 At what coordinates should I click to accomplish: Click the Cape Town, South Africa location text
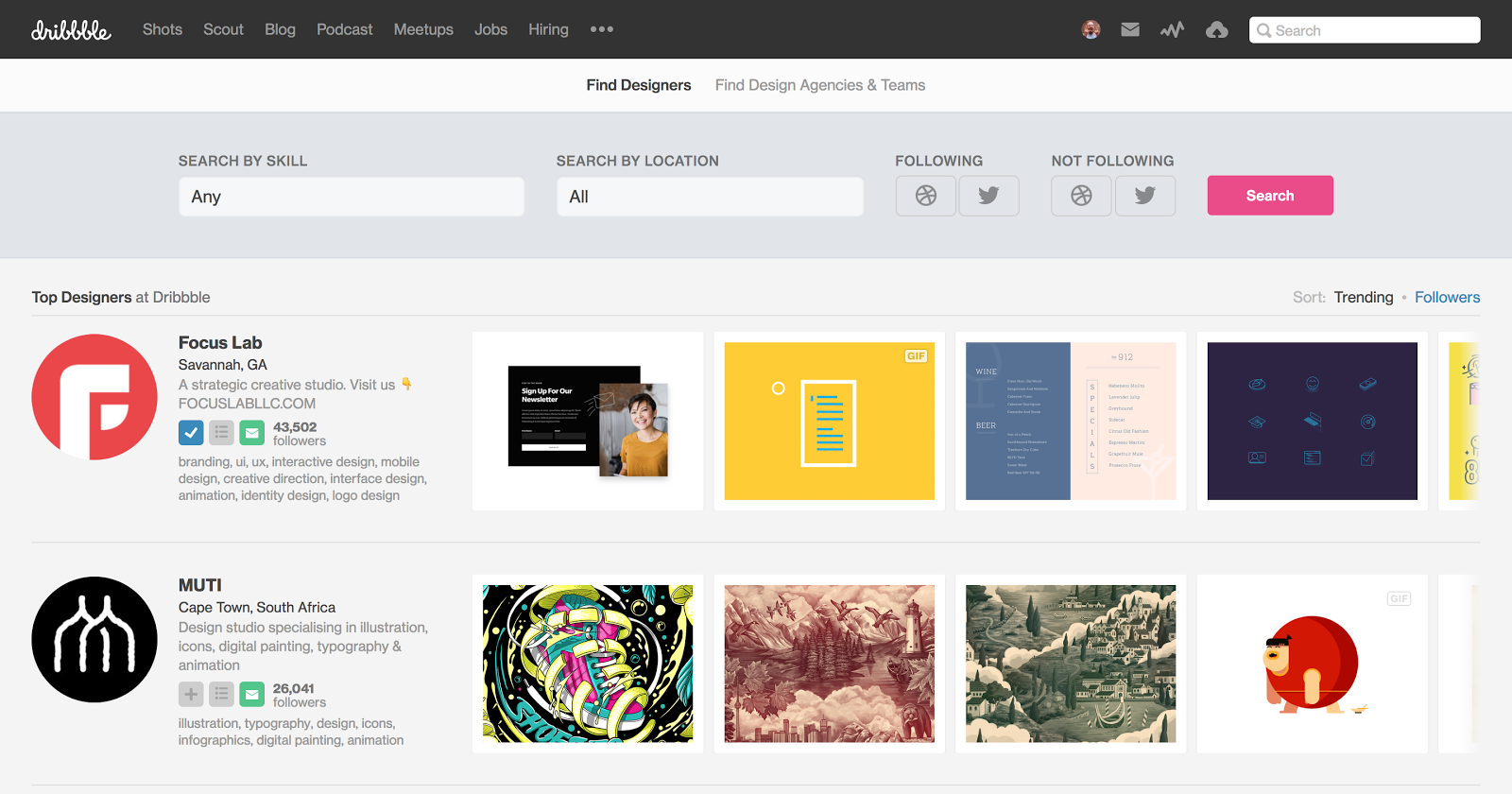point(257,608)
